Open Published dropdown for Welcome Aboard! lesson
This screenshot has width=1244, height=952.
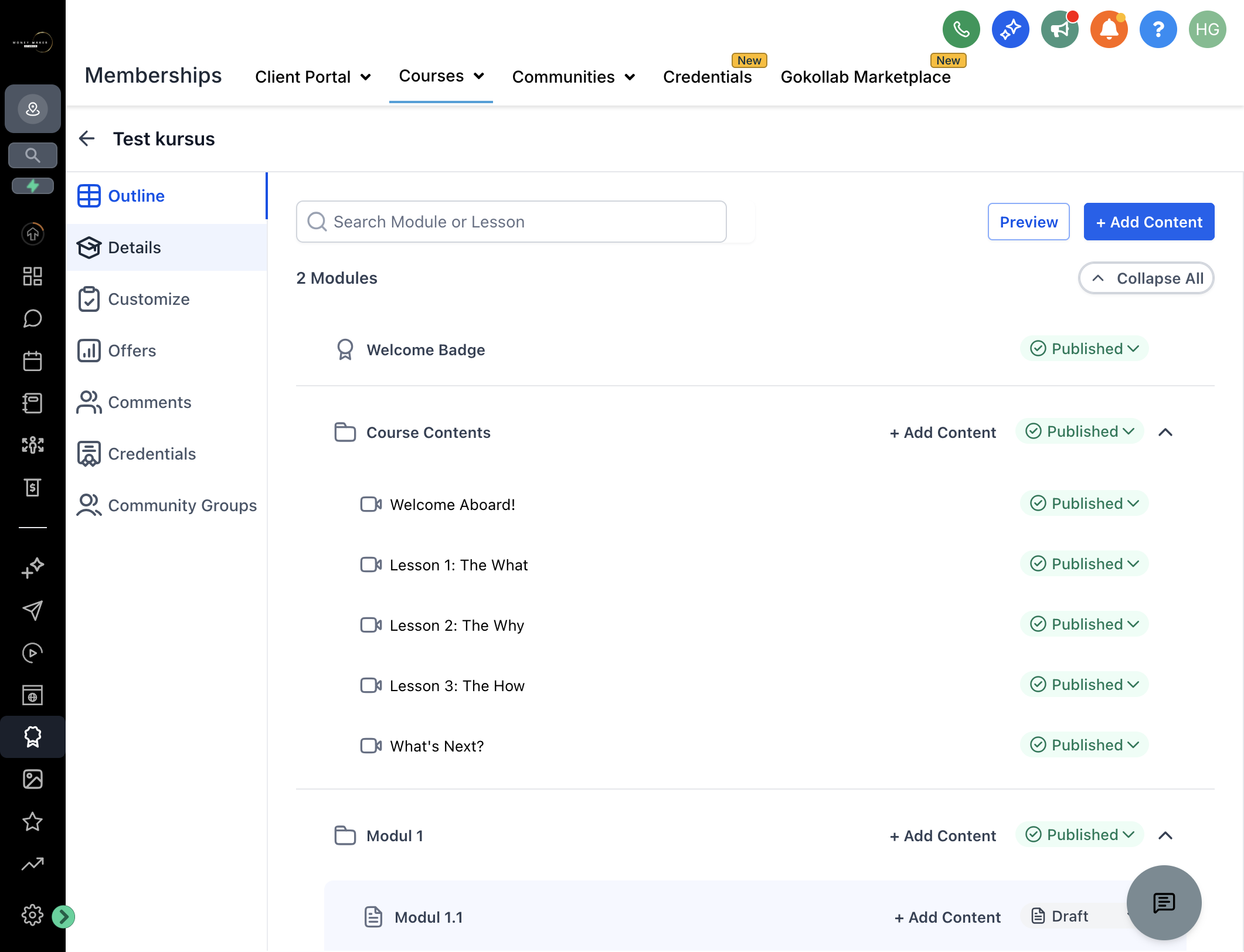click(1085, 504)
